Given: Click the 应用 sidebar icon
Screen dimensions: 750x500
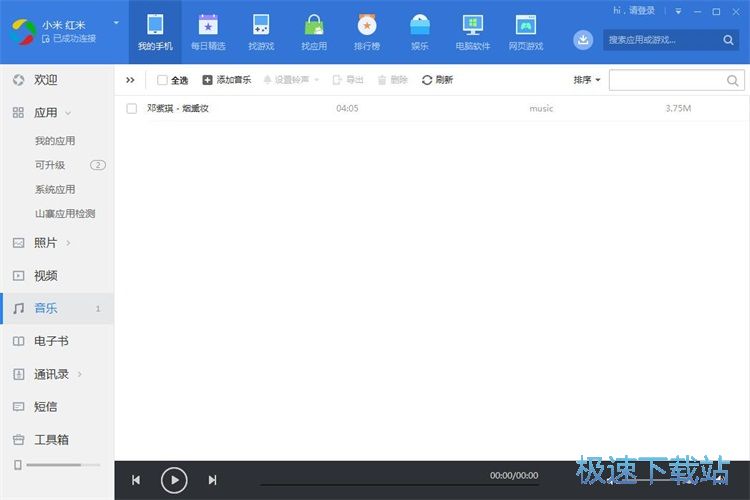Looking at the screenshot, I should (x=18, y=113).
